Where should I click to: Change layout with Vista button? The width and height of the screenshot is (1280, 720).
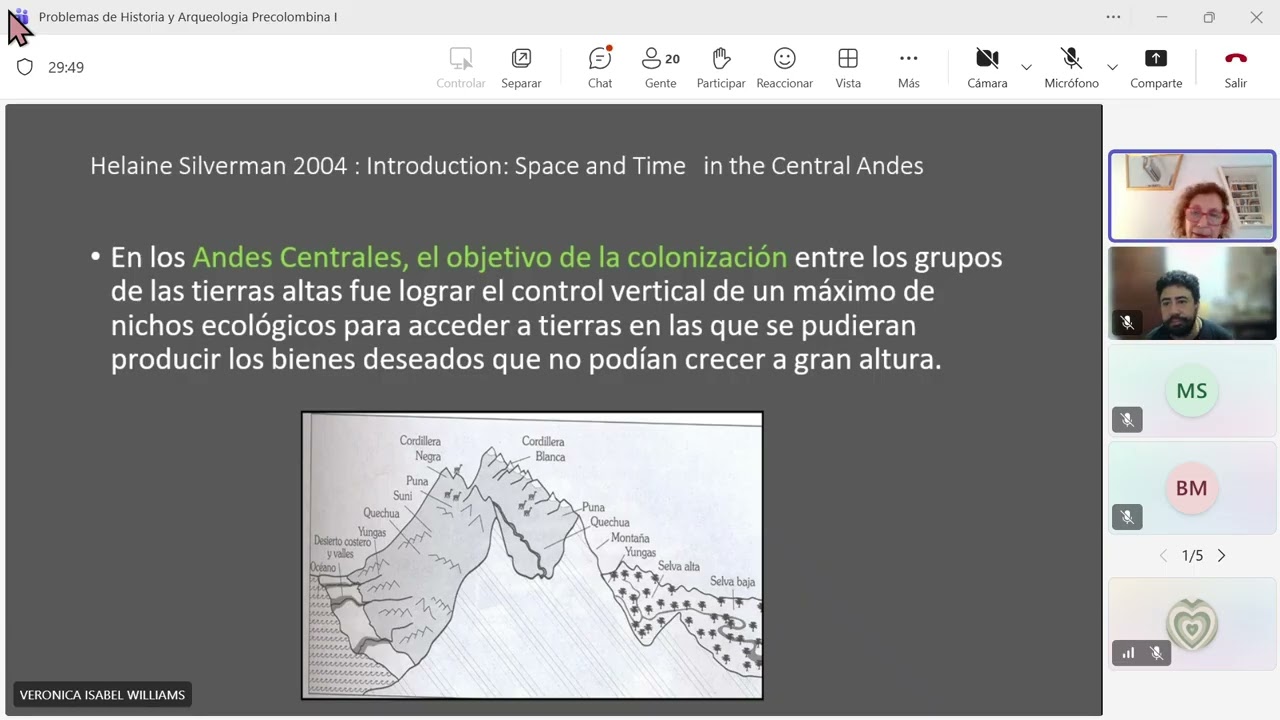pos(848,68)
